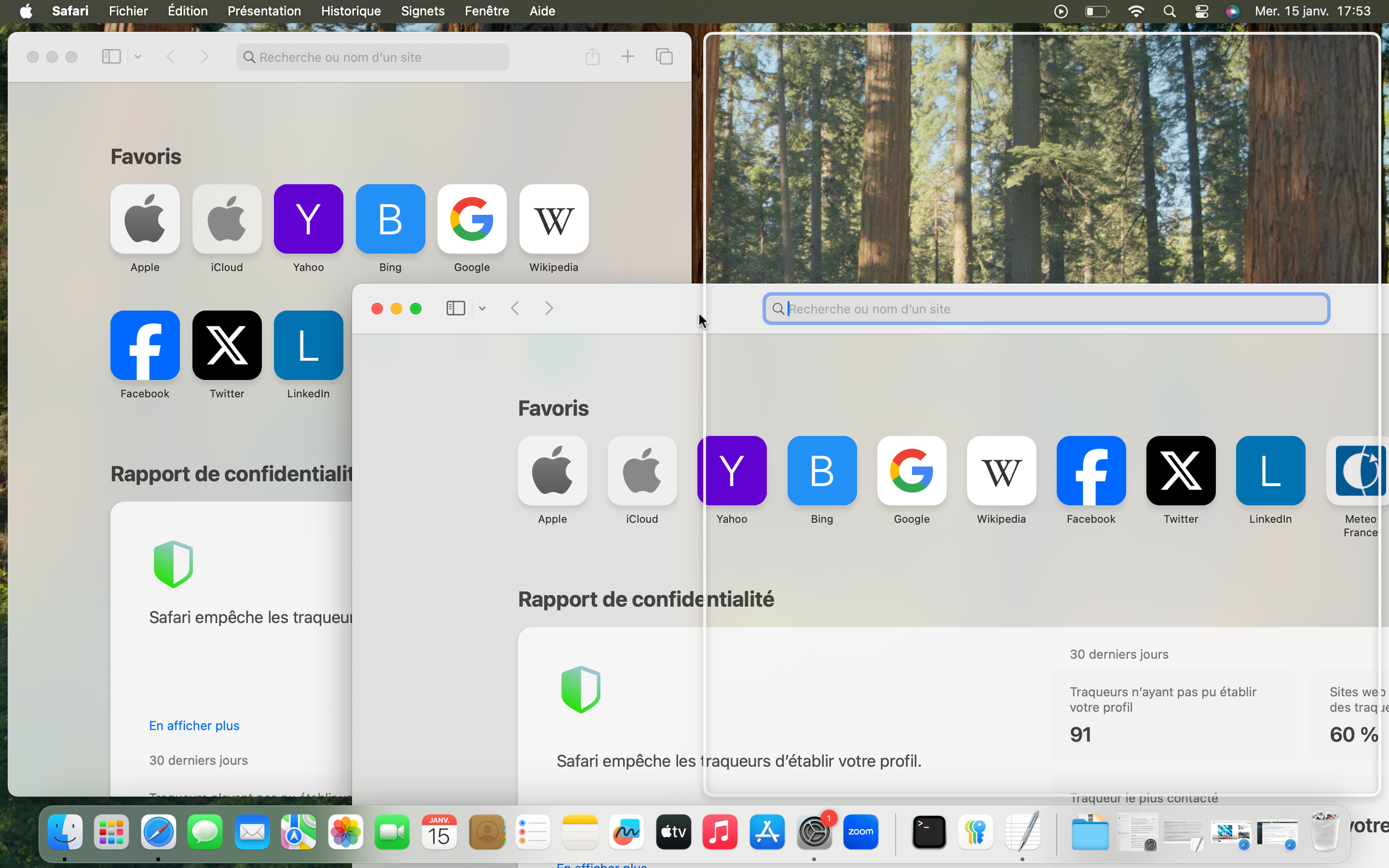The image size is (1389, 868).
Task: Open App Store from the Dock
Action: 767,832
